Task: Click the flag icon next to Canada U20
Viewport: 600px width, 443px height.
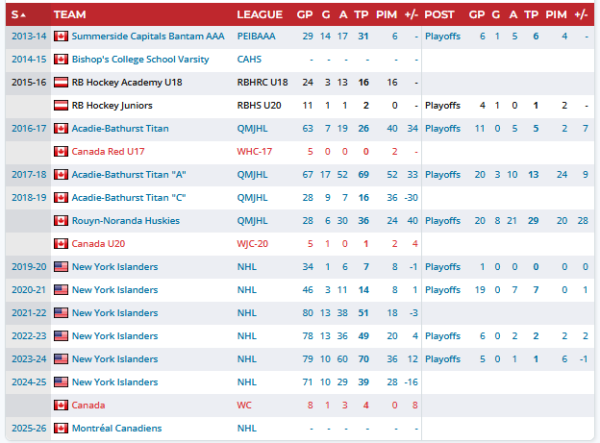Action: tap(60, 243)
